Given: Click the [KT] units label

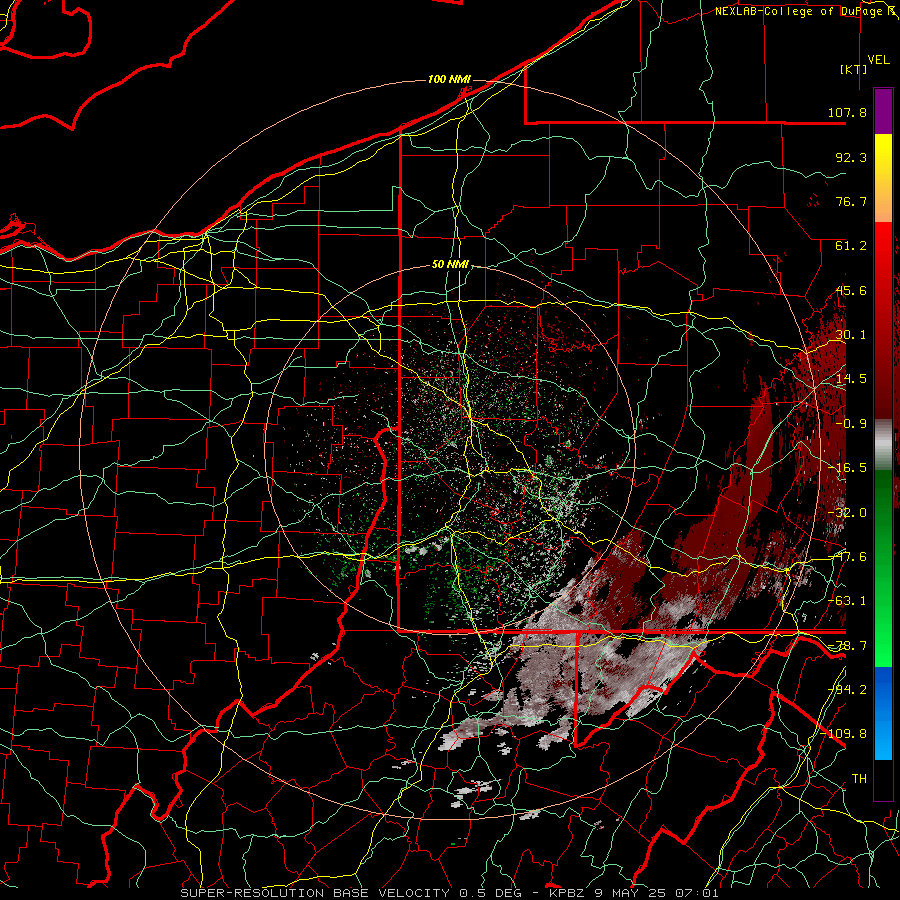Looking at the screenshot, I should tap(854, 69).
